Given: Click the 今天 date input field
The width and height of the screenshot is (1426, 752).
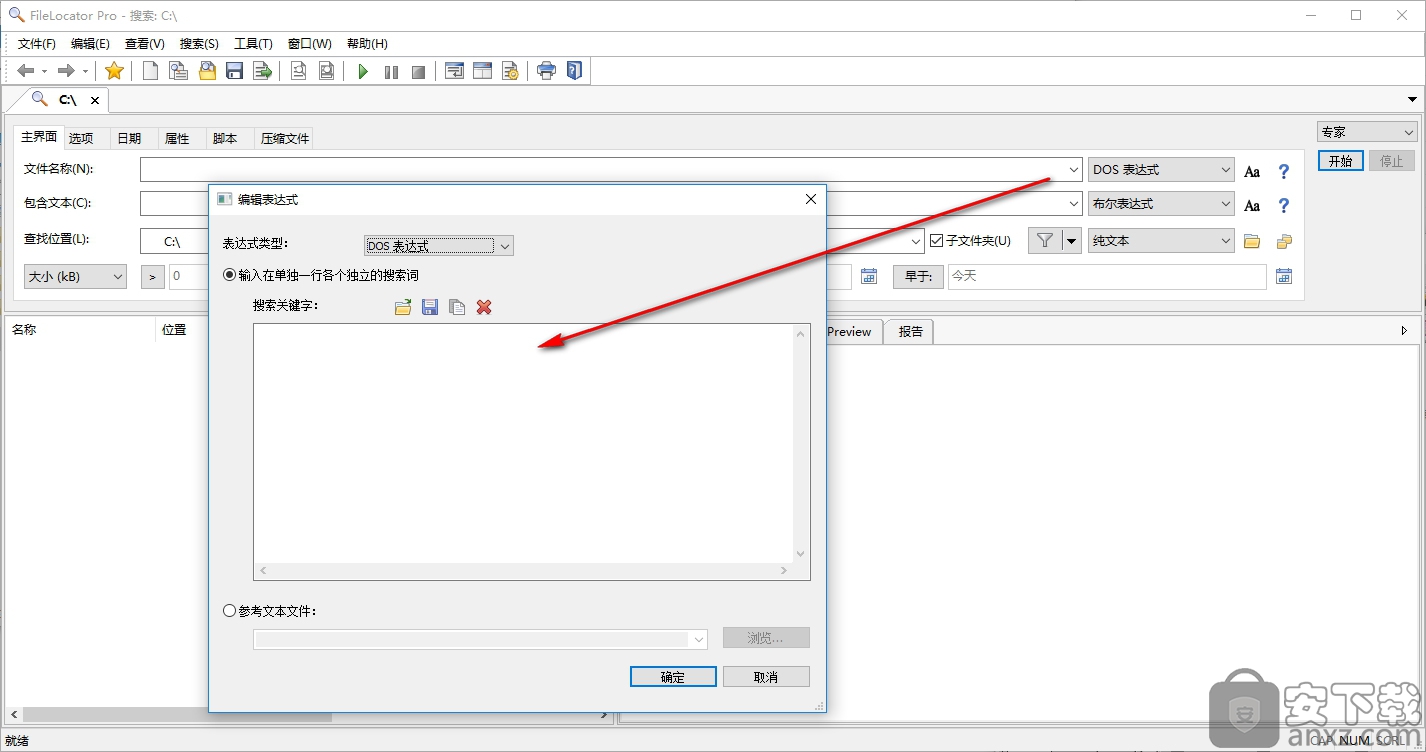Looking at the screenshot, I should pos(1106,276).
